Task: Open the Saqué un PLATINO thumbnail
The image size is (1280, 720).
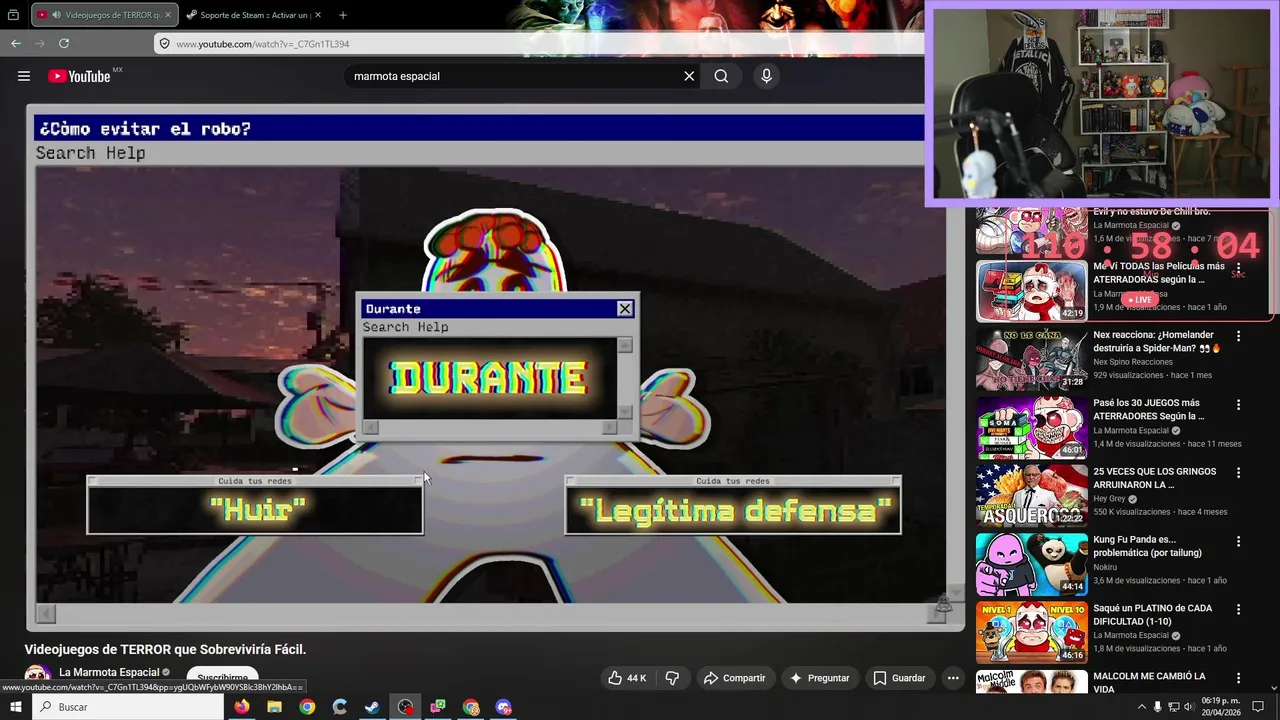Action: 1031,632
